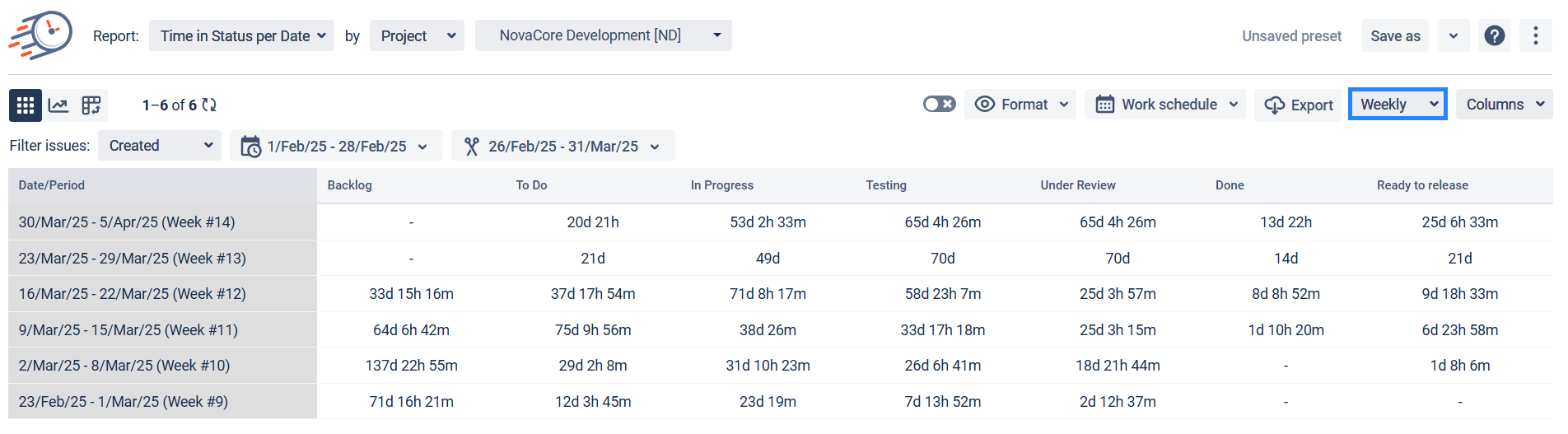Open the 1/Feb/25 - 28/Feb/25 date range
The height and width of the screenshot is (434, 1568).
pos(336,146)
